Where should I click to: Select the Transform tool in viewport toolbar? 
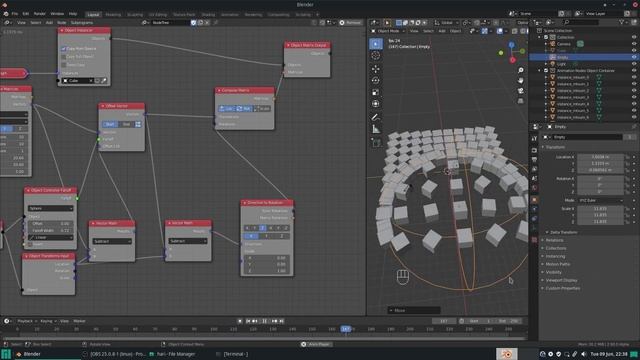pyautogui.click(x=376, y=104)
